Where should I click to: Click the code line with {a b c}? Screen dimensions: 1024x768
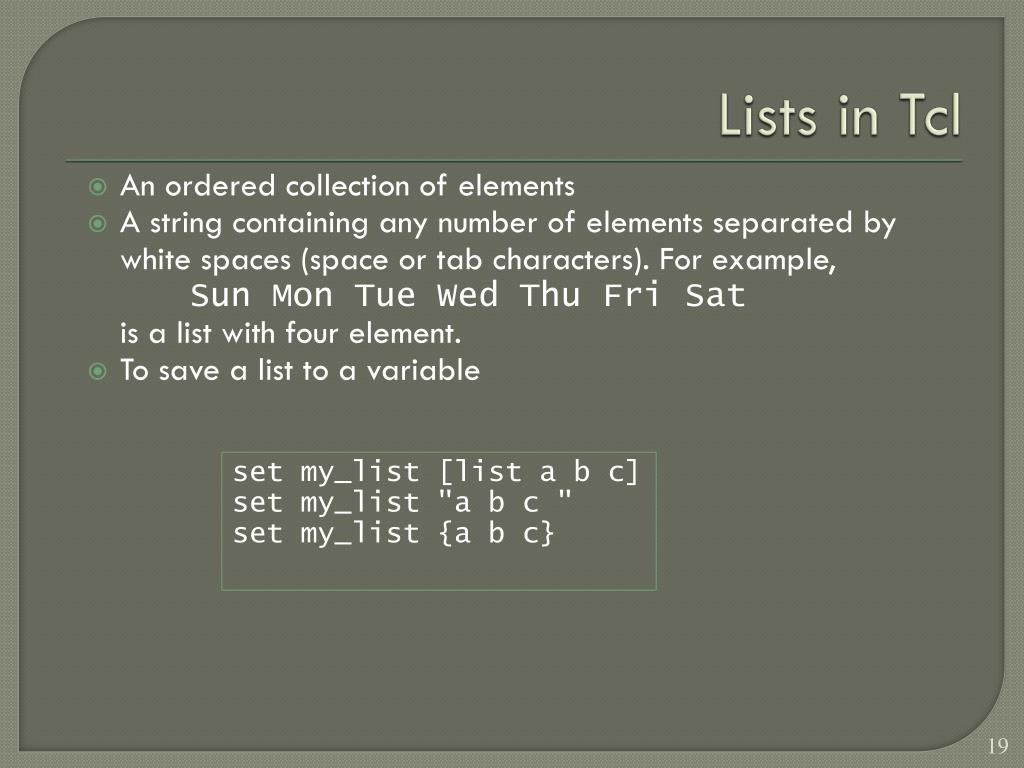pyautogui.click(x=394, y=534)
